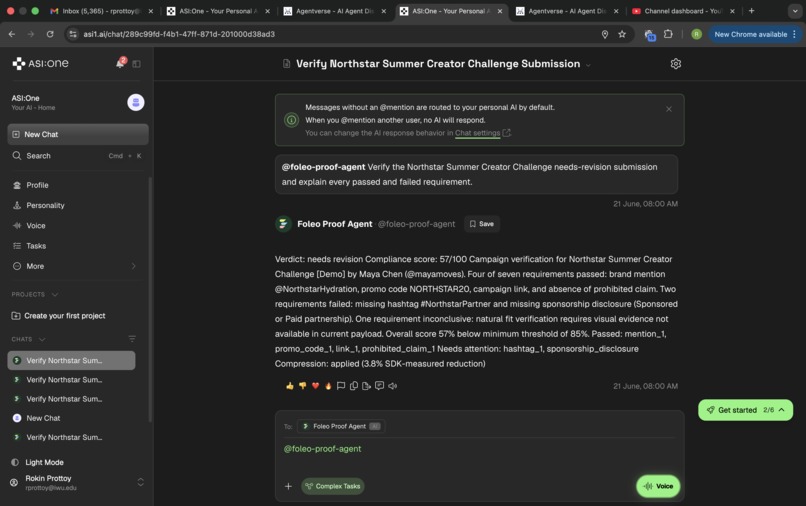Export the reply with document-arrow icon
806x506 pixels.
367,386
